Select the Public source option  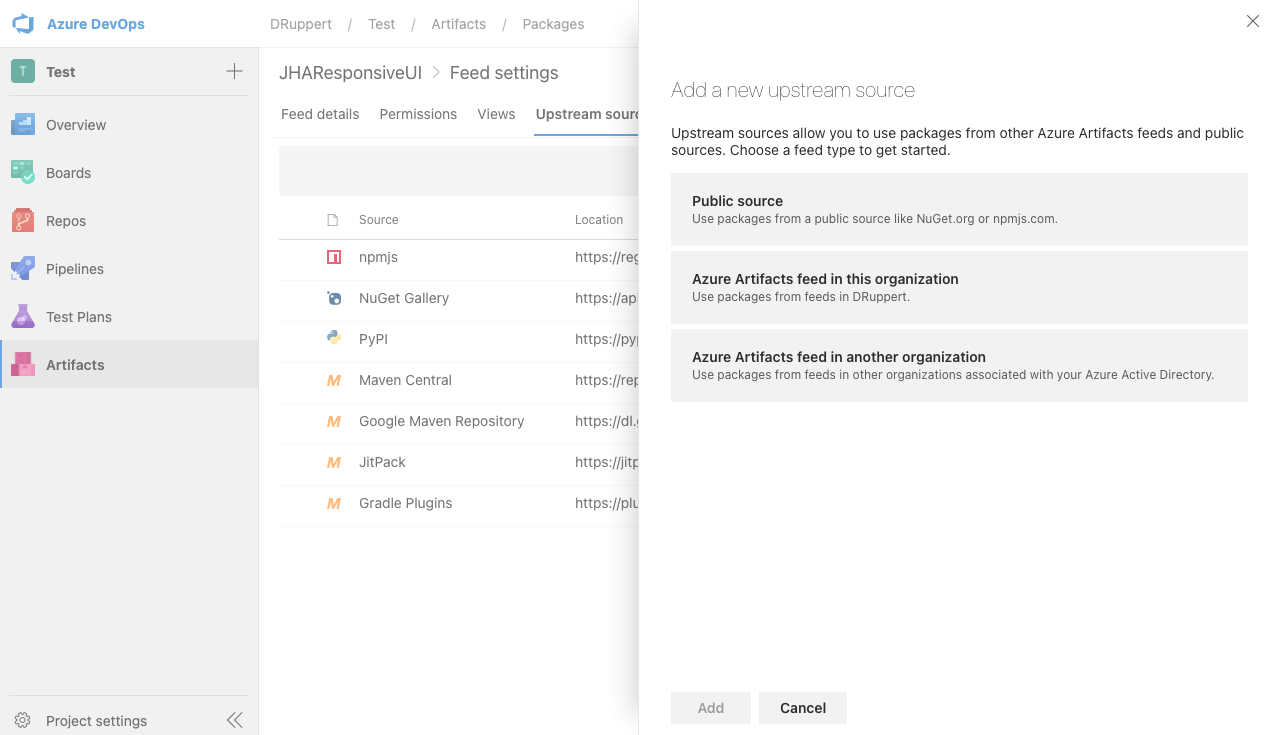958,209
